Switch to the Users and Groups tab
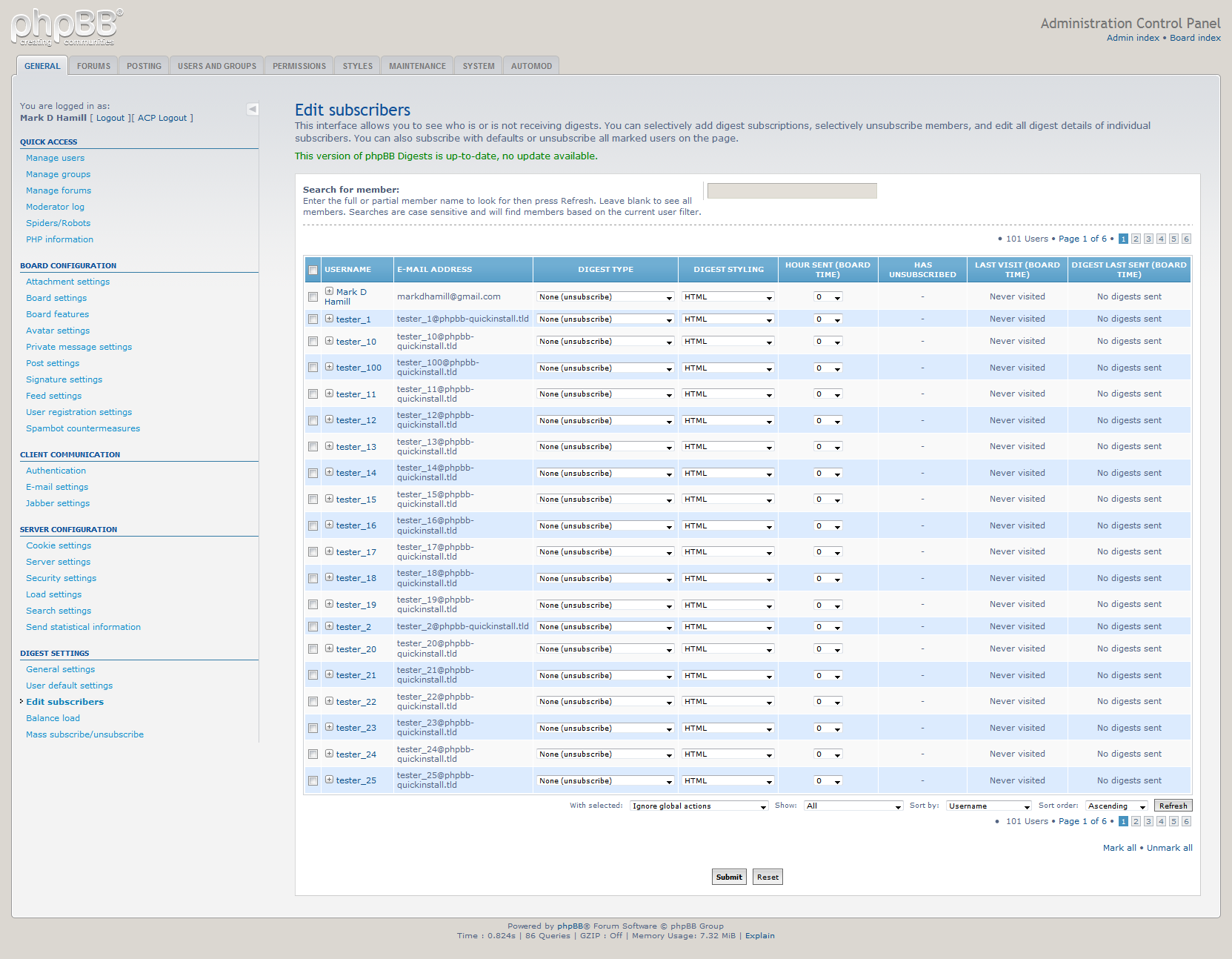 (x=217, y=66)
